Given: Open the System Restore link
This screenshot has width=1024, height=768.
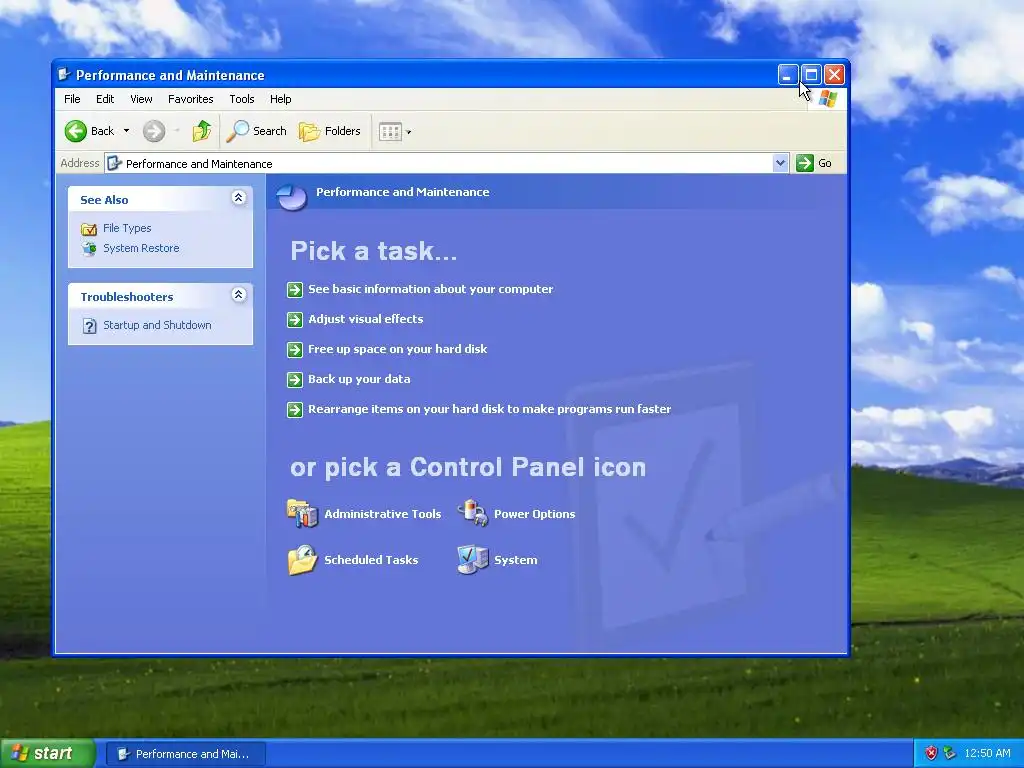Looking at the screenshot, I should 141,248.
